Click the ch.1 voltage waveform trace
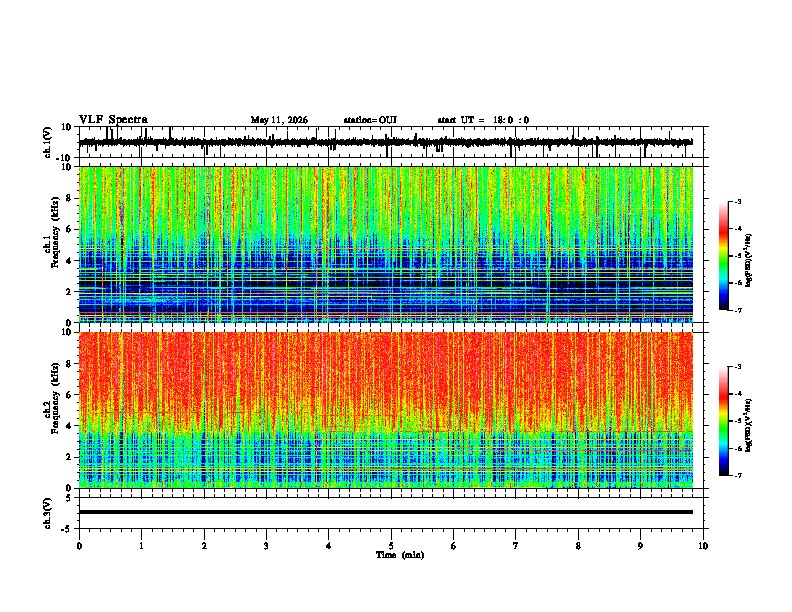792x612 pixels. pos(386,142)
